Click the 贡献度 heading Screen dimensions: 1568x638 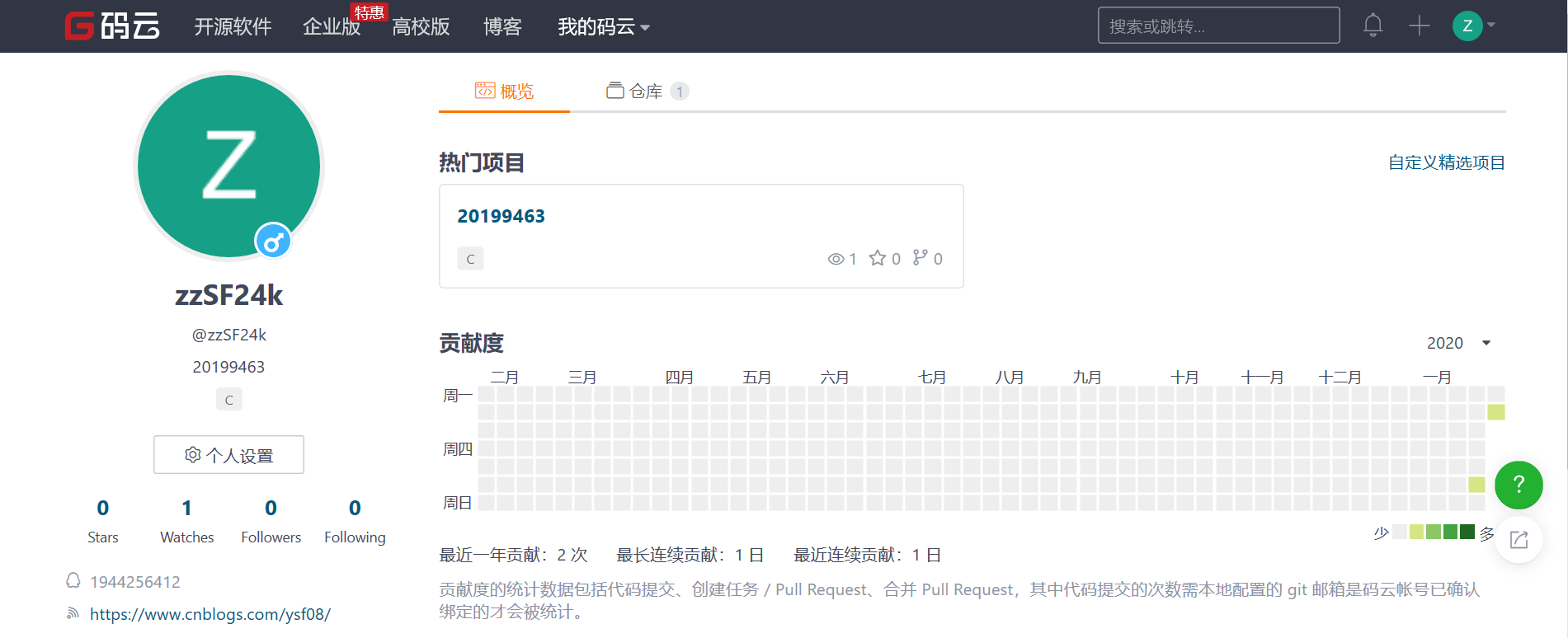471,343
